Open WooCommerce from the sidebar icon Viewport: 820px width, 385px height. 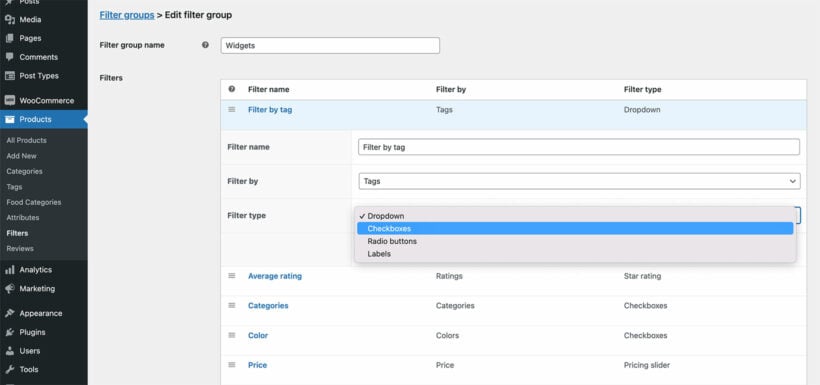pos(10,100)
